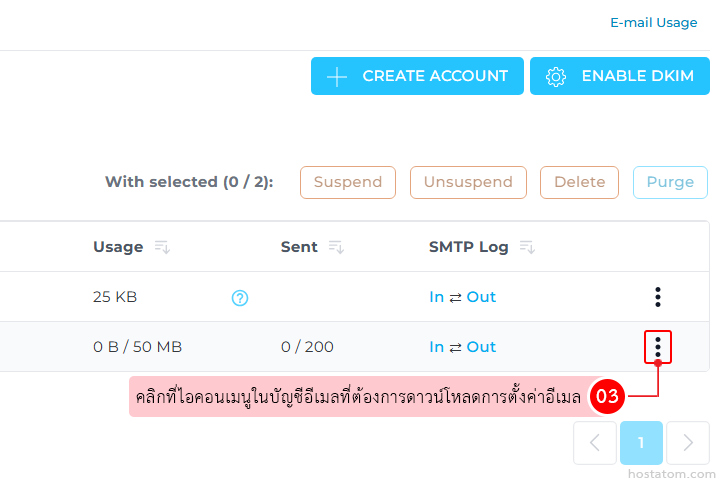Click the Unsuspend button
Viewport: 720px width, 482px height.
468,182
